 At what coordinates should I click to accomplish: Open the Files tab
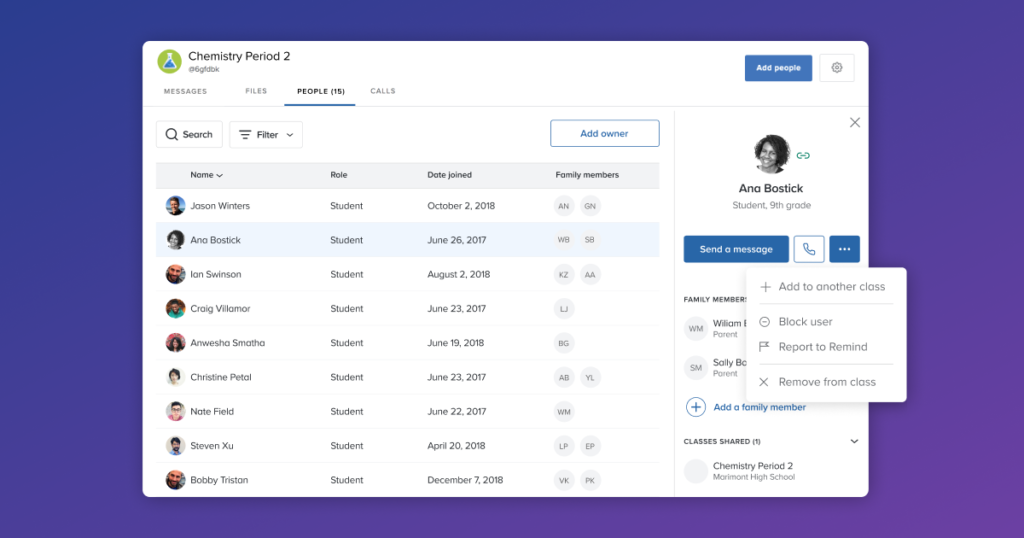point(256,91)
